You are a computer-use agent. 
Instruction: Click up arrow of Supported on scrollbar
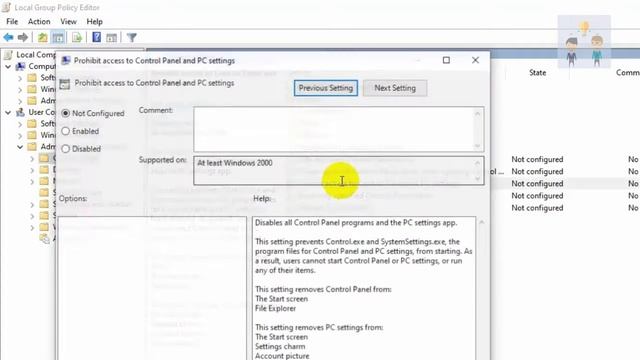point(478,163)
